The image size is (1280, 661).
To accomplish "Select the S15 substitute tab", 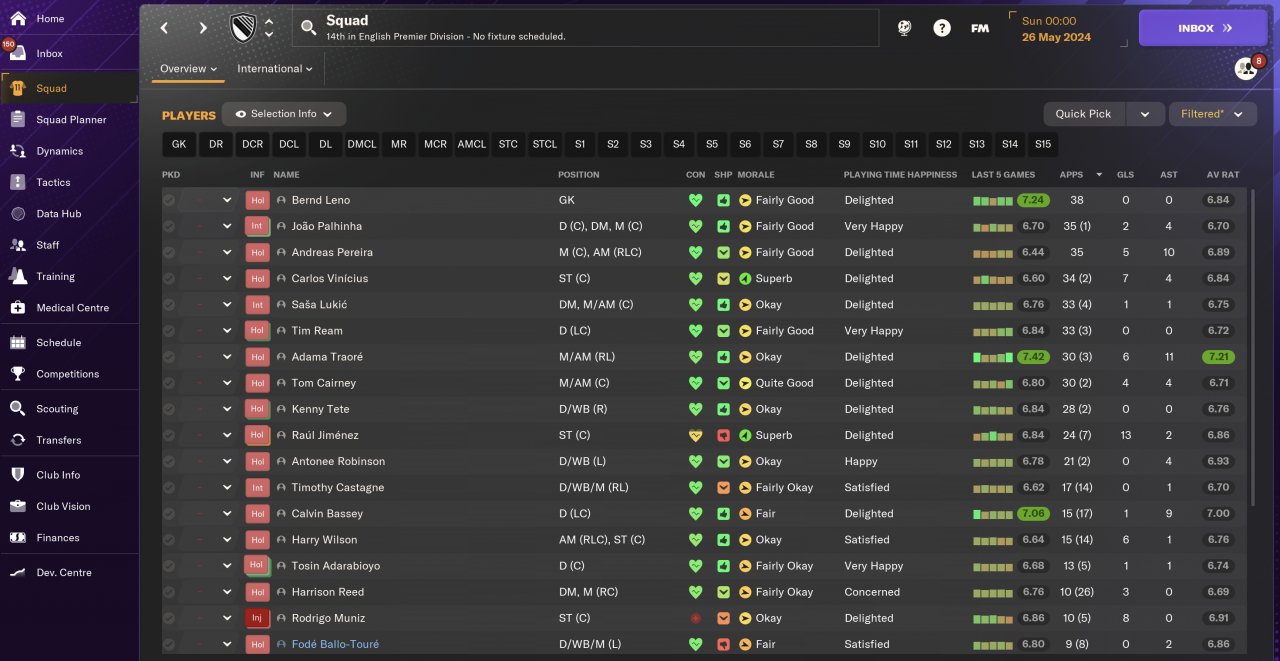I will click(x=1043, y=144).
